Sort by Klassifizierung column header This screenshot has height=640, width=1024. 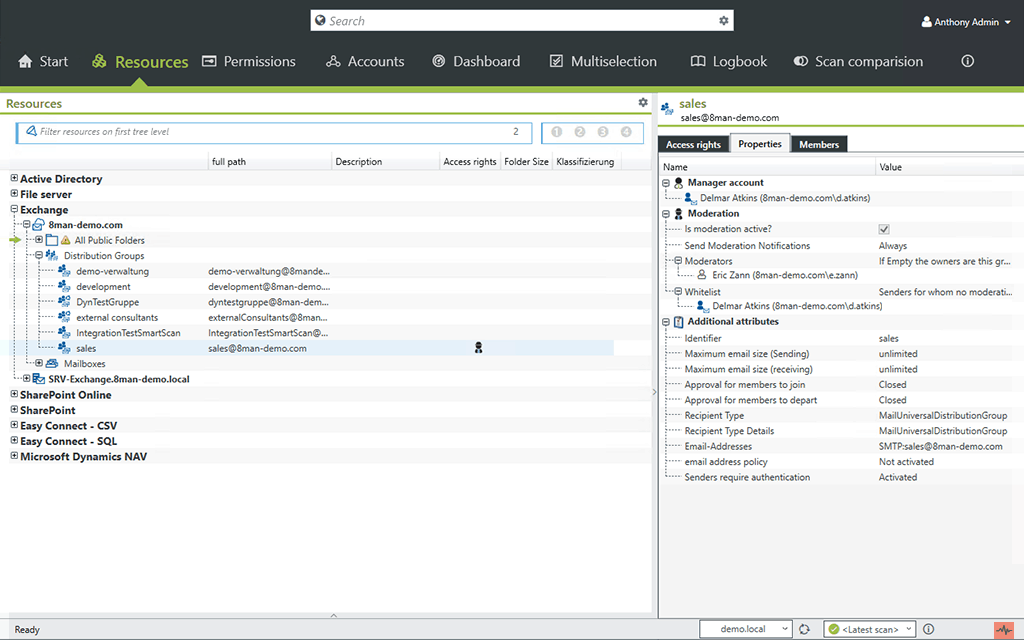click(586, 161)
